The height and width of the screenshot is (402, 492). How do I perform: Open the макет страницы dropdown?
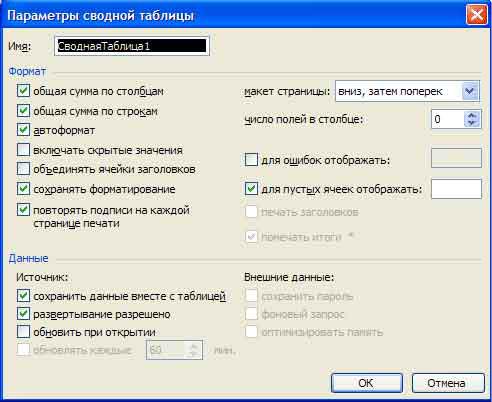pyautogui.click(x=470, y=91)
